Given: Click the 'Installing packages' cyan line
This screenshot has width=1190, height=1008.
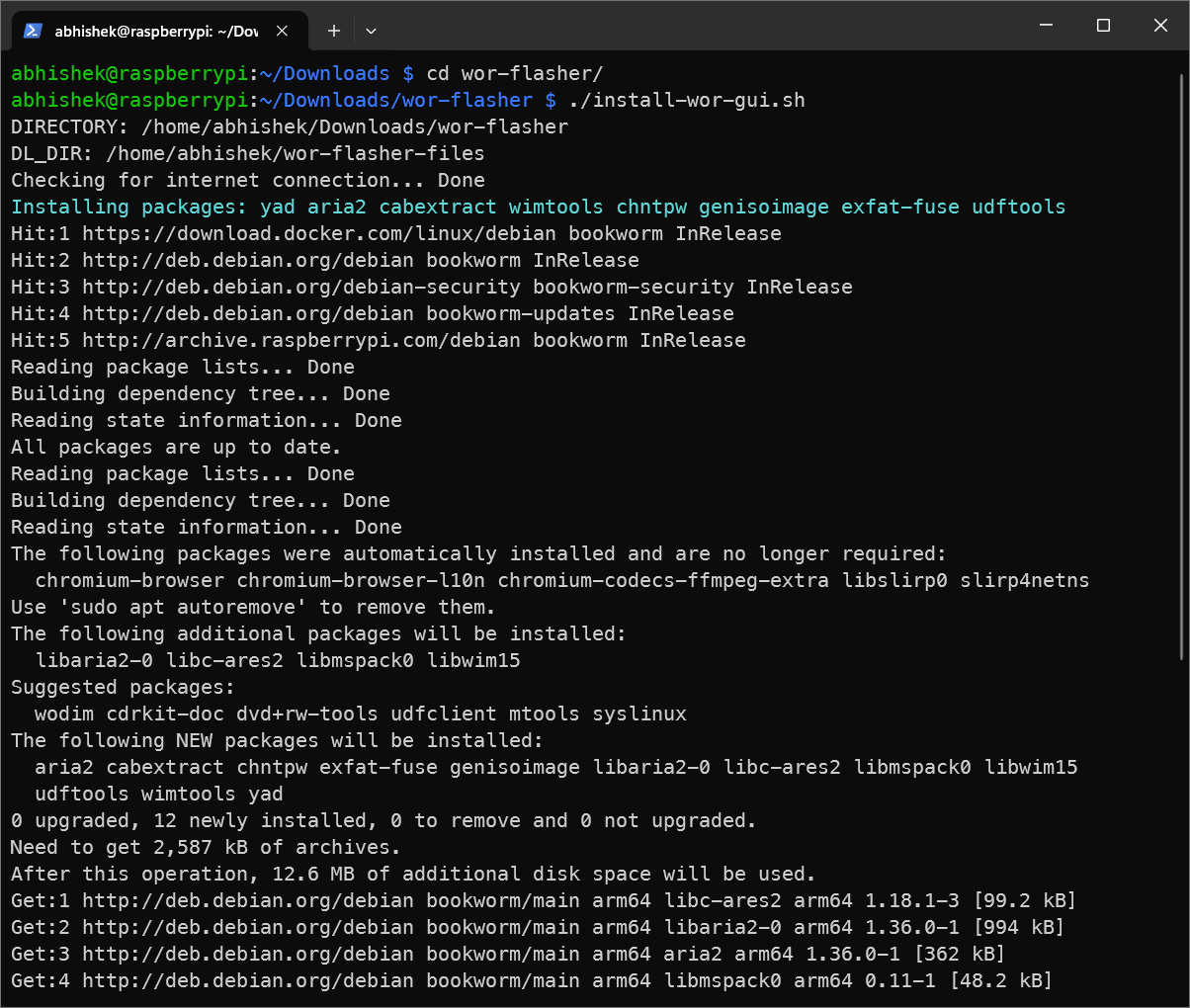Looking at the screenshot, I should click(x=538, y=208).
